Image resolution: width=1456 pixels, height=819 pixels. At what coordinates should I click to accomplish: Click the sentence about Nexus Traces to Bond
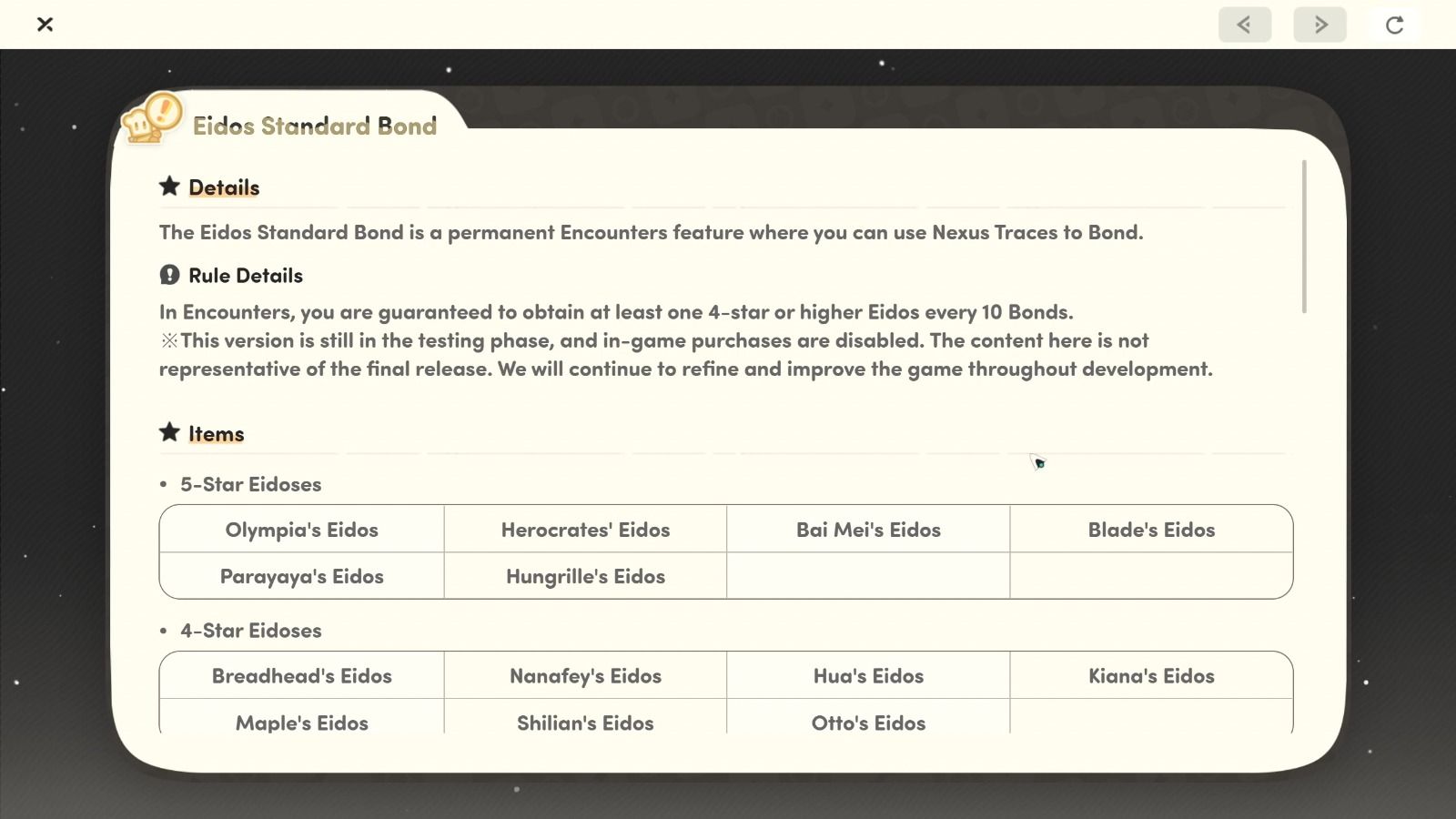(x=651, y=232)
